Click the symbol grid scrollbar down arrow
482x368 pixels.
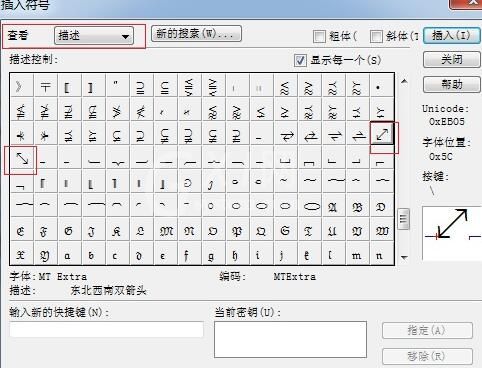click(x=404, y=257)
